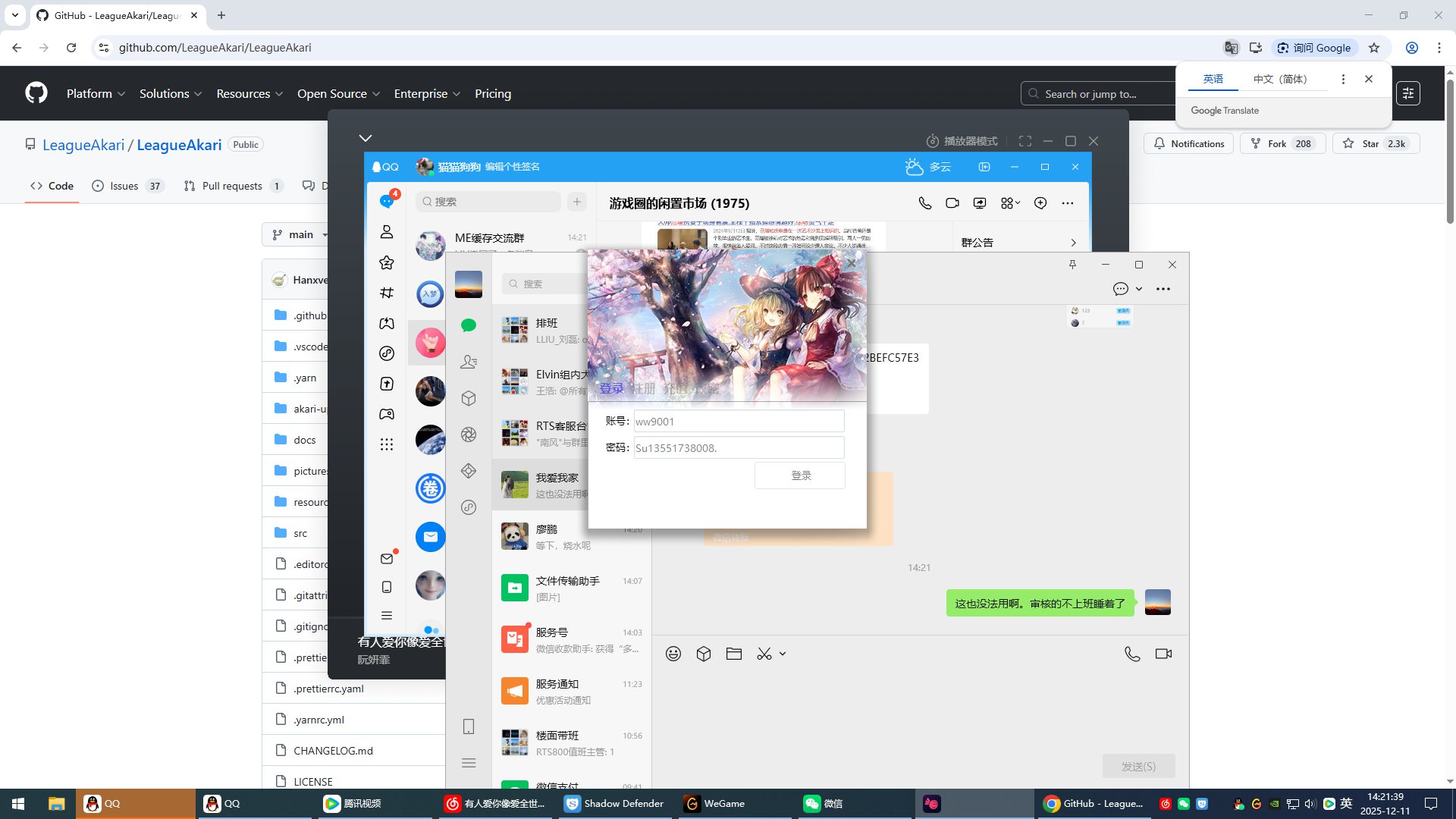1456x819 pixels.
Task: Open the screenshot scissors dropdown arrow
Action: 783,654
